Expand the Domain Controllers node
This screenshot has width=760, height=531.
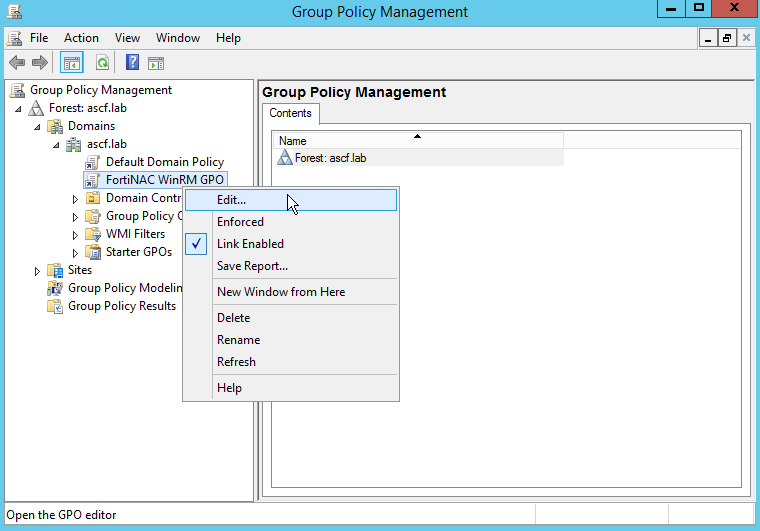(x=75, y=199)
